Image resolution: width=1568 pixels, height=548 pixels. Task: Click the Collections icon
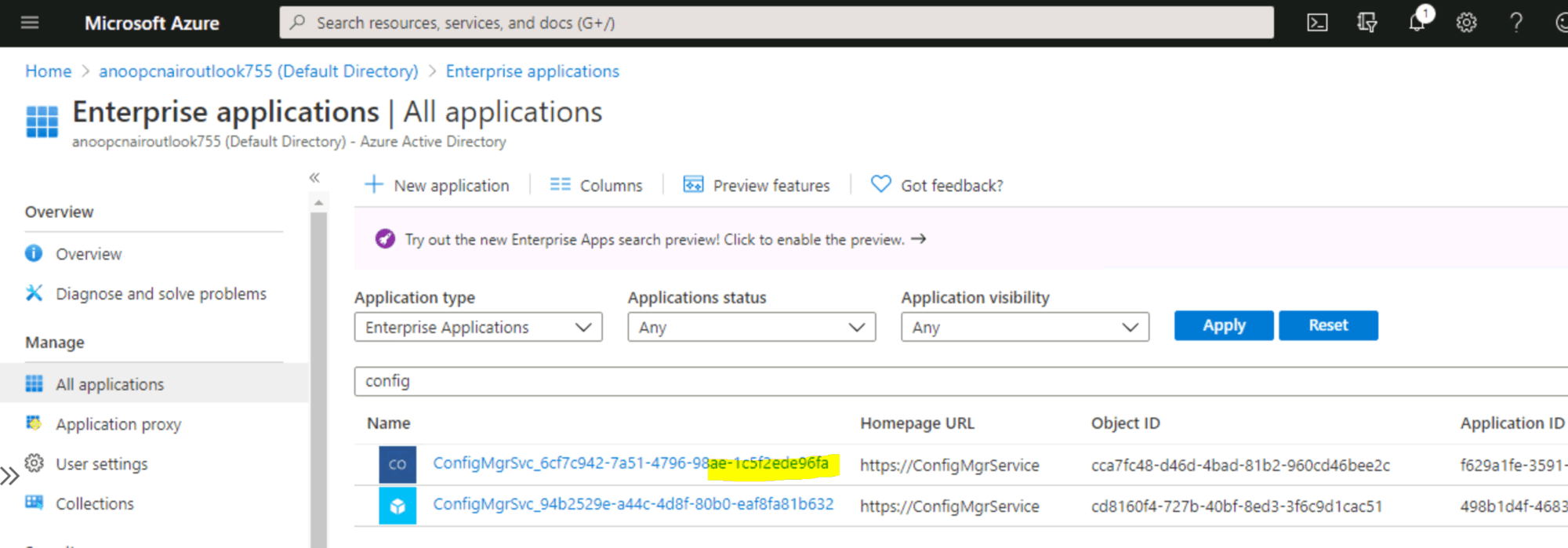[34, 503]
